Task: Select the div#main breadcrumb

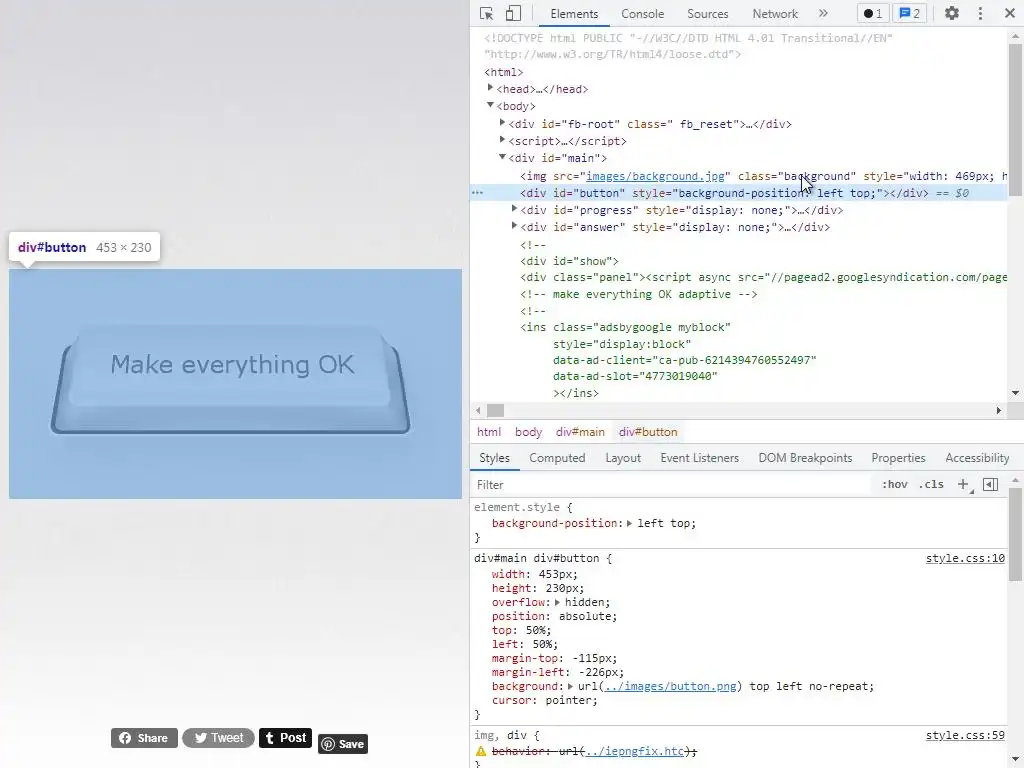Action: click(580, 432)
